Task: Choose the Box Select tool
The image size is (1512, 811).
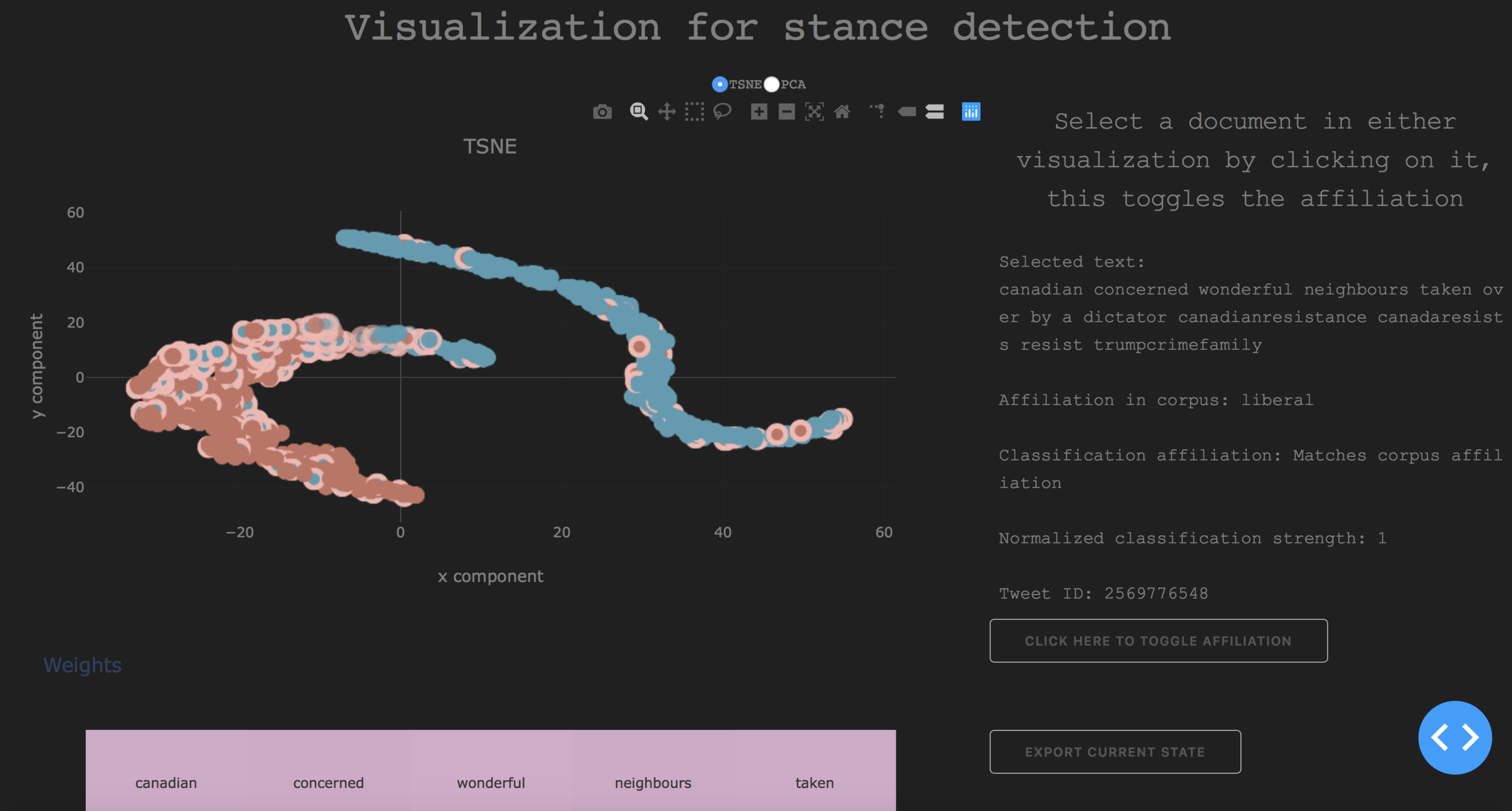Action: coord(694,112)
